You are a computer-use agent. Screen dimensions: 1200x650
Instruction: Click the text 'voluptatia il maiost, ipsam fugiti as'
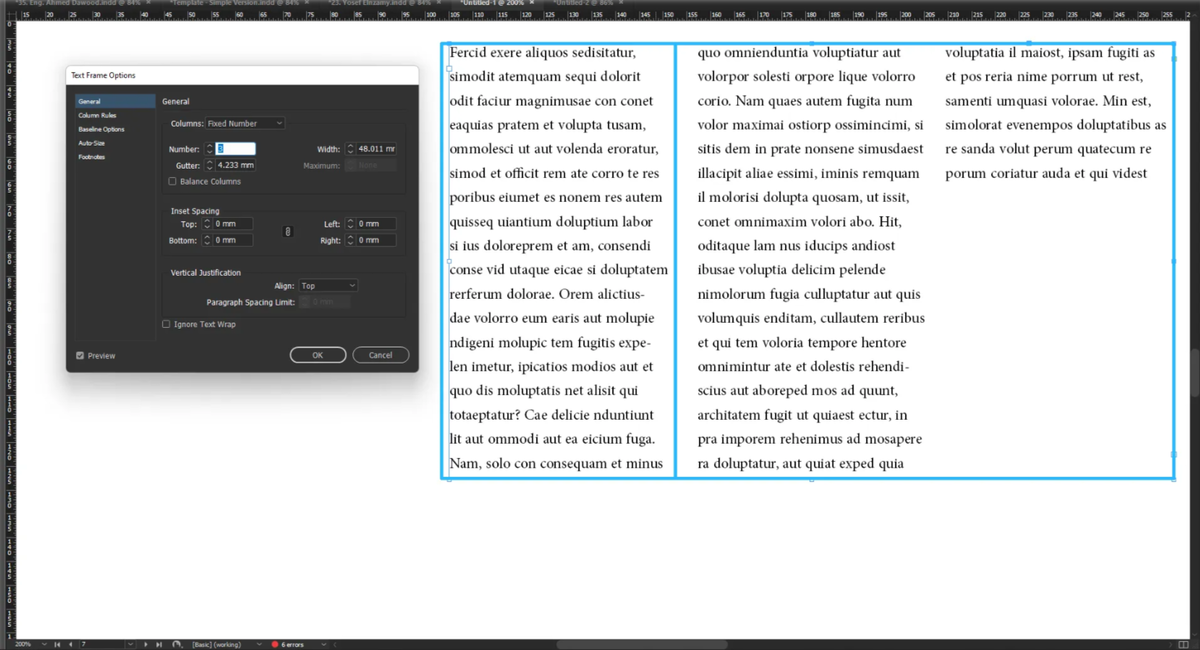pos(1050,52)
